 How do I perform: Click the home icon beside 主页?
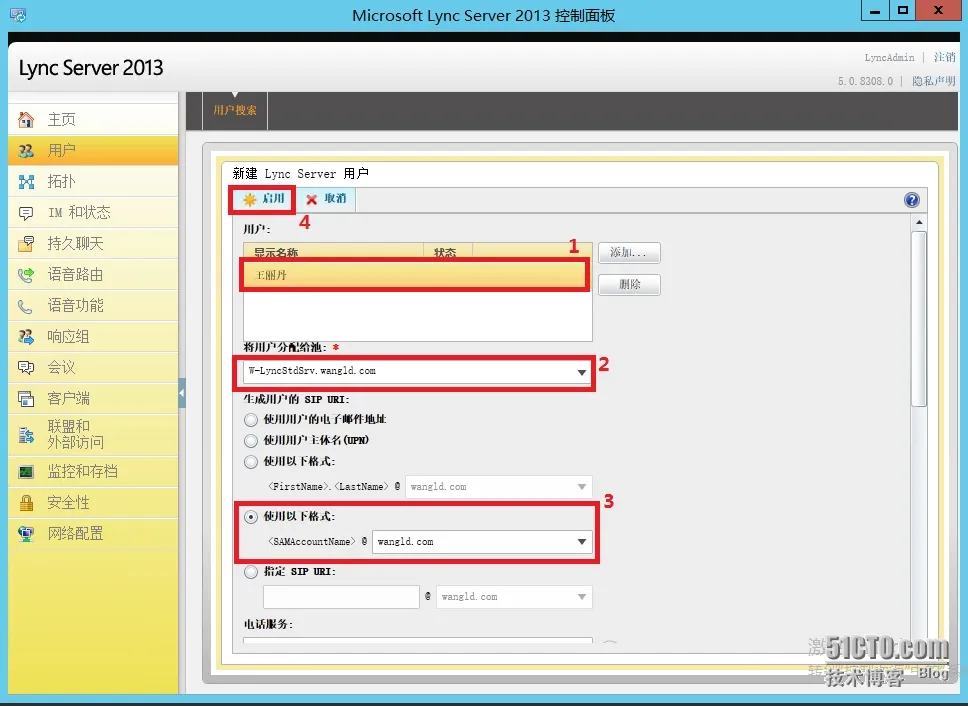click(x=26, y=119)
